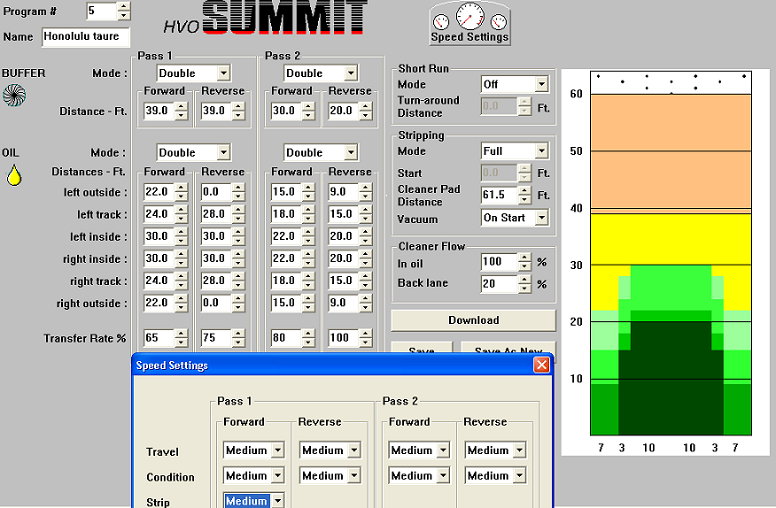Click Pass 2 Reverse right inside 20.0
The height and width of the screenshot is (508, 776).
(x=343, y=258)
